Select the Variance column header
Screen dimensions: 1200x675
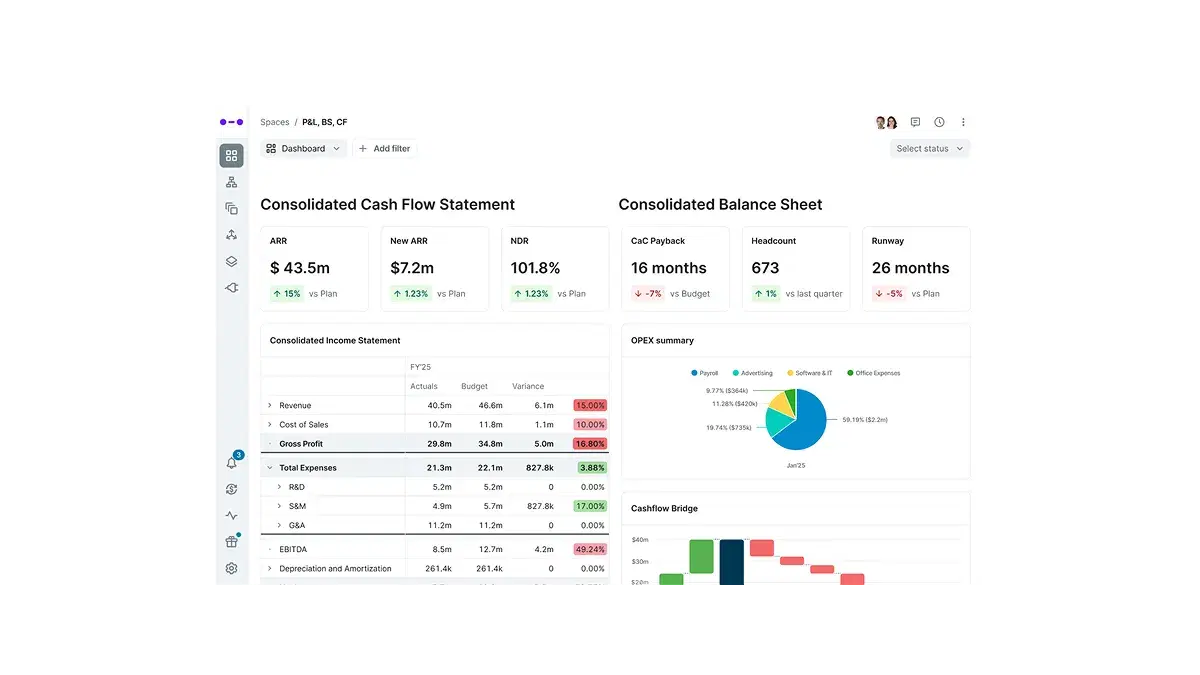pyautogui.click(x=528, y=386)
